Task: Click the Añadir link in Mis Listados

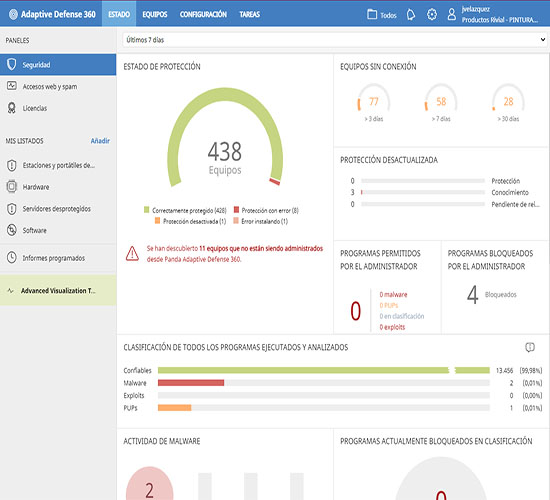Action: pos(100,141)
